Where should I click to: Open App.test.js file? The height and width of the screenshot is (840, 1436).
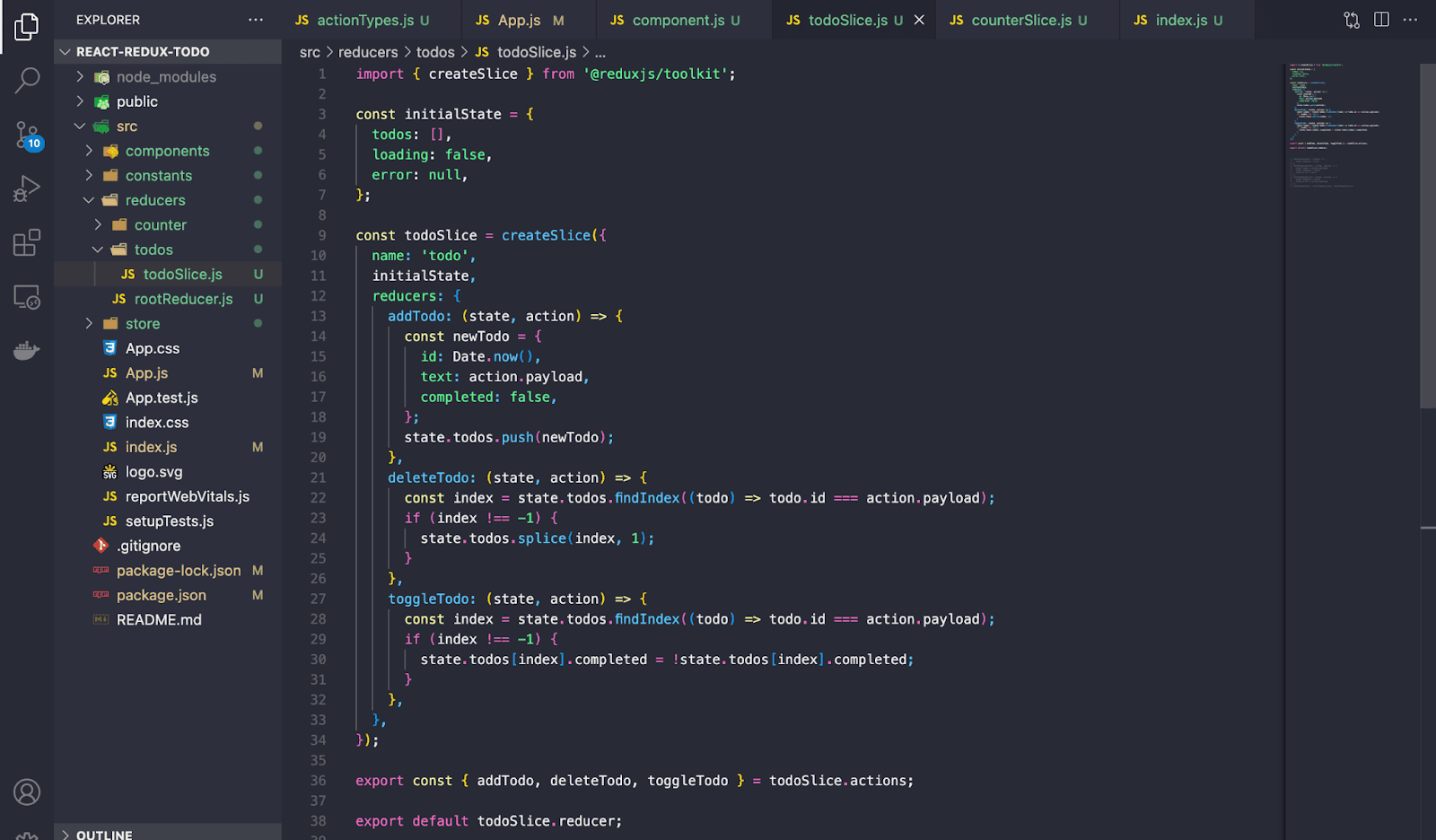tap(168, 398)
